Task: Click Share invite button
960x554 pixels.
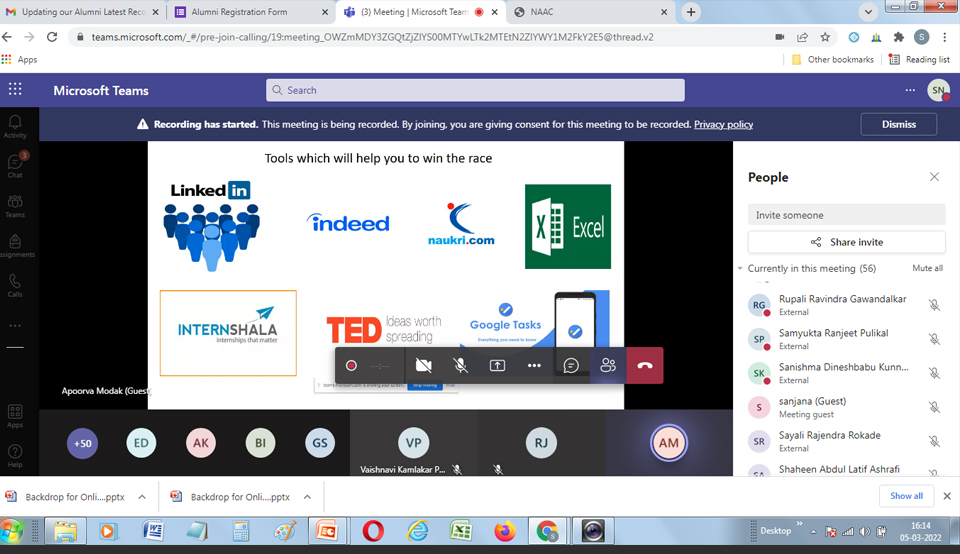Action: [x=846, y=242]
